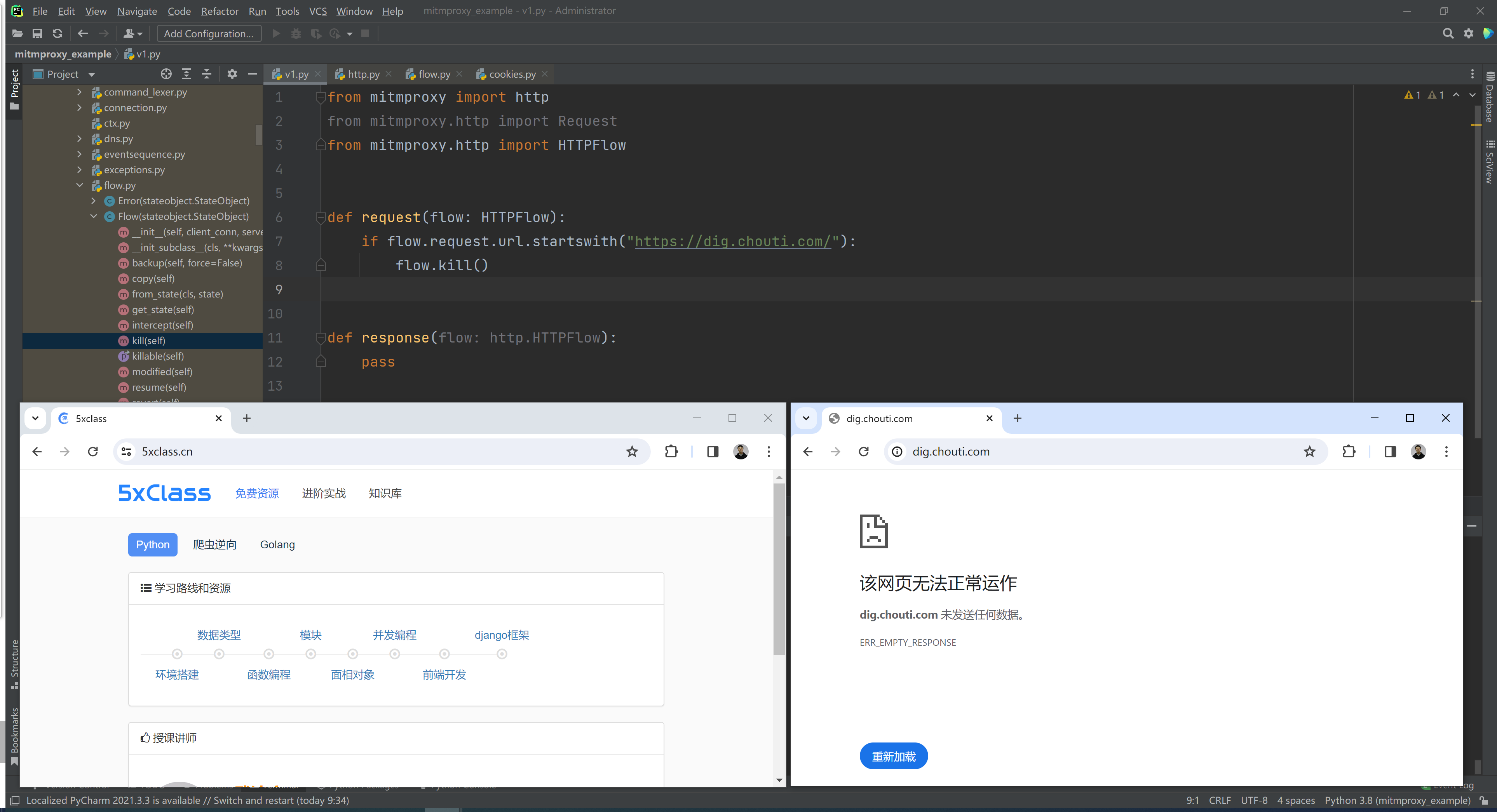Open the Navigate menu
1497x812 pixels.
tap(137, 11)
